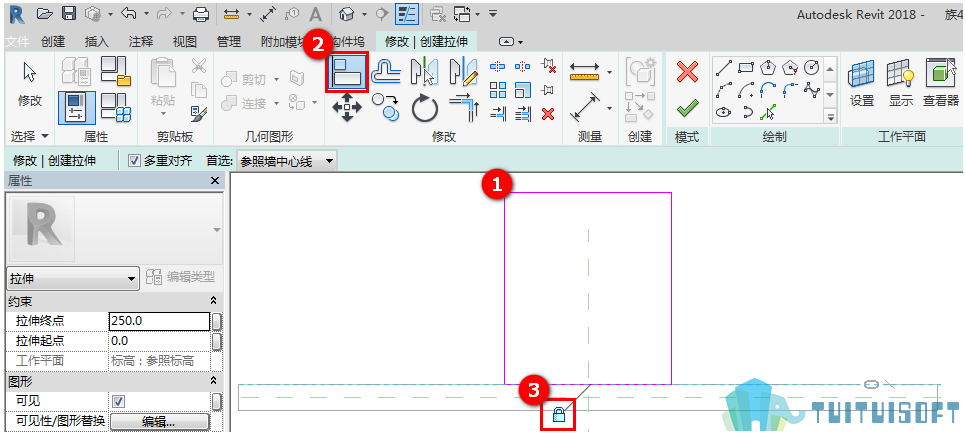Image resolution: width=966 pixels, height=434 pixels.
Task: Click the 修改 select arrow button
Action: pos(30,85)
